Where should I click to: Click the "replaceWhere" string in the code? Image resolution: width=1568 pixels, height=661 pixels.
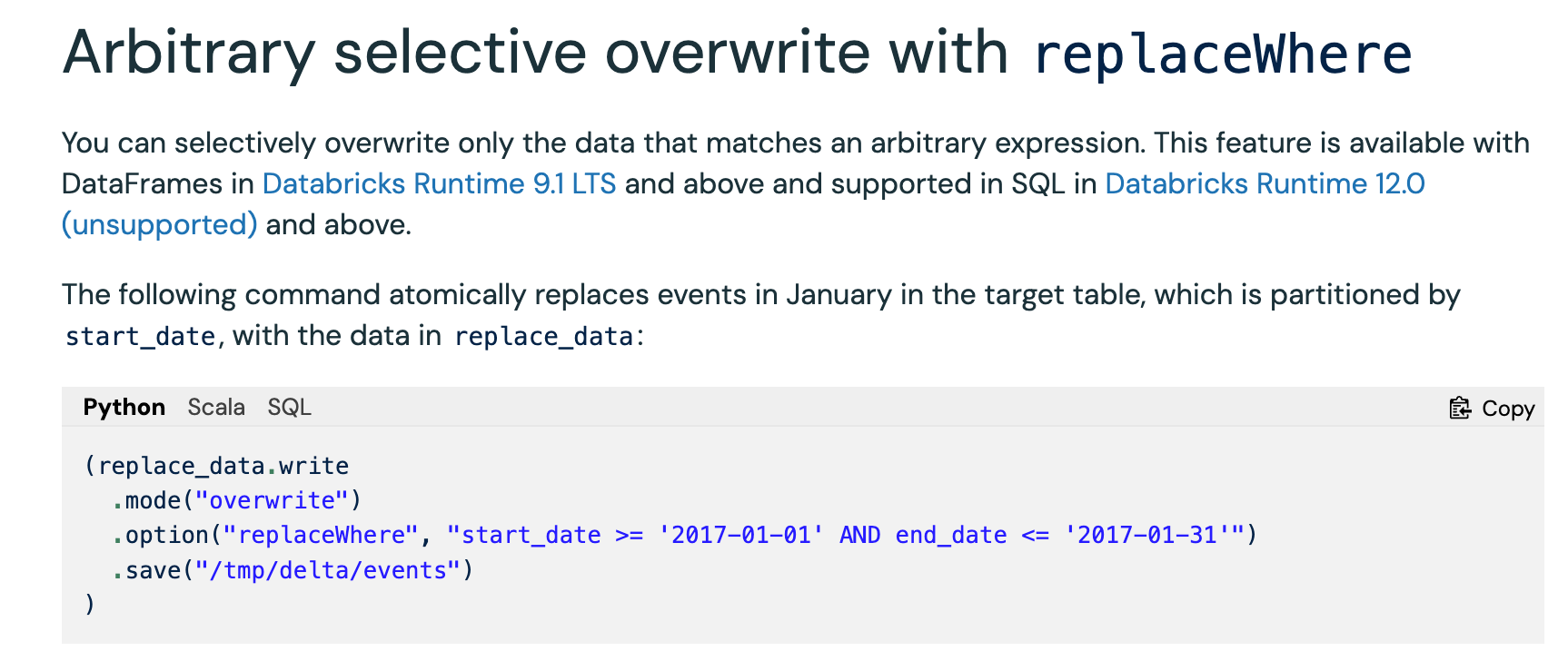click(321, 535)
